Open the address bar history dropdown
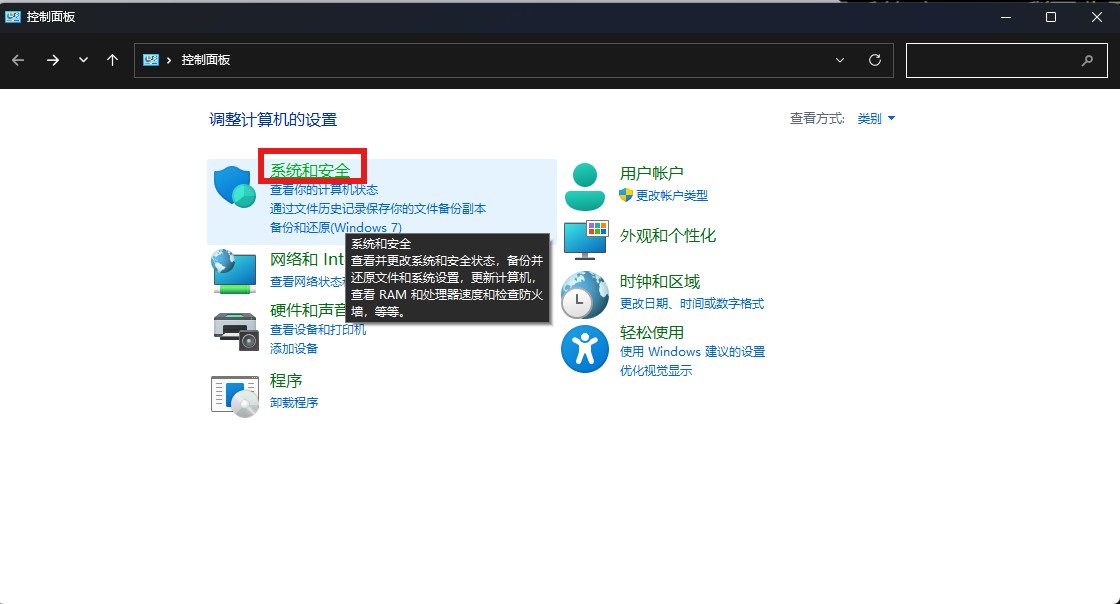The image size is (1120, 604). (840, 60)
